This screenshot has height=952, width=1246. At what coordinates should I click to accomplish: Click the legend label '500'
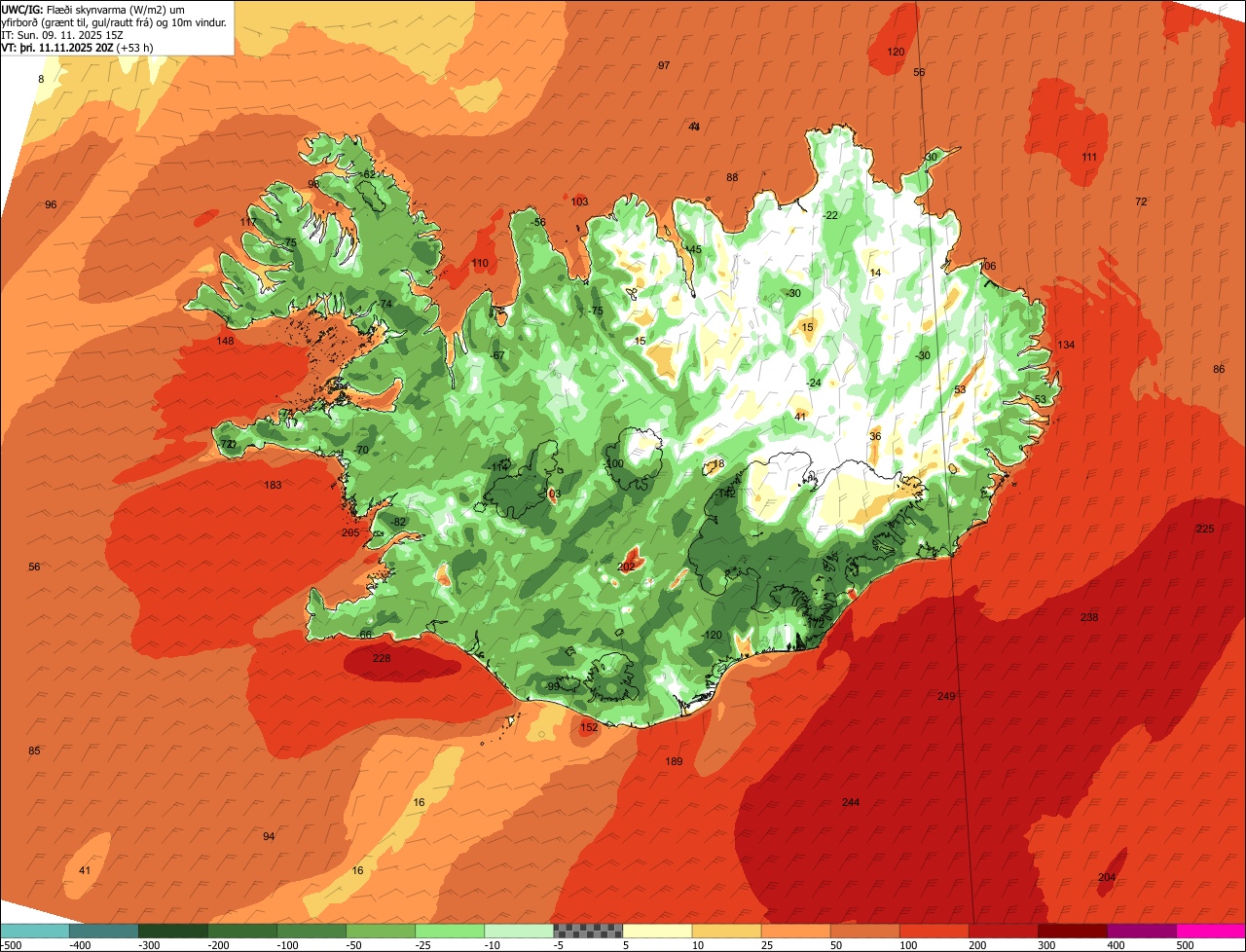coord(1183,944)
